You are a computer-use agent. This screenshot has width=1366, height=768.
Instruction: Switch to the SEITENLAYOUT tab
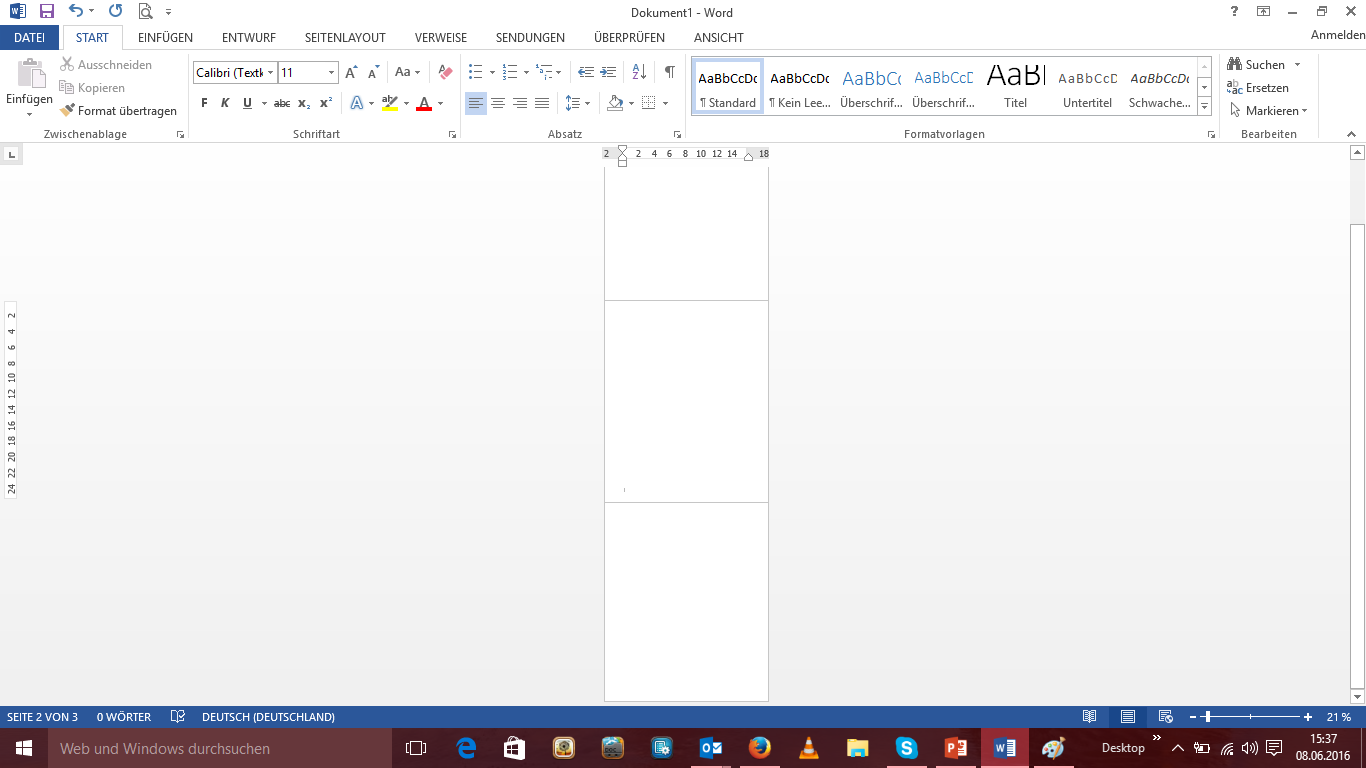345,37
